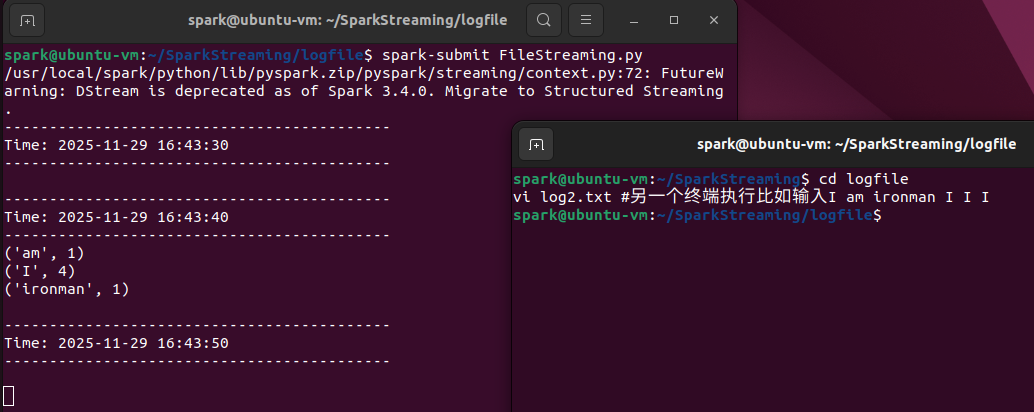Maximize the left terminal window
The height and width of the screenshot is (412, 1034).
click(674, 20)
